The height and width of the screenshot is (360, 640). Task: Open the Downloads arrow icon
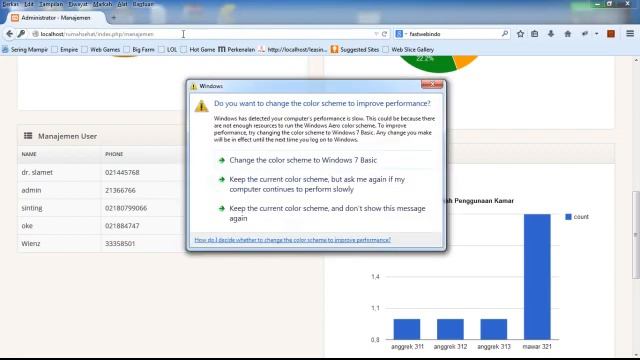coord(551,34)
